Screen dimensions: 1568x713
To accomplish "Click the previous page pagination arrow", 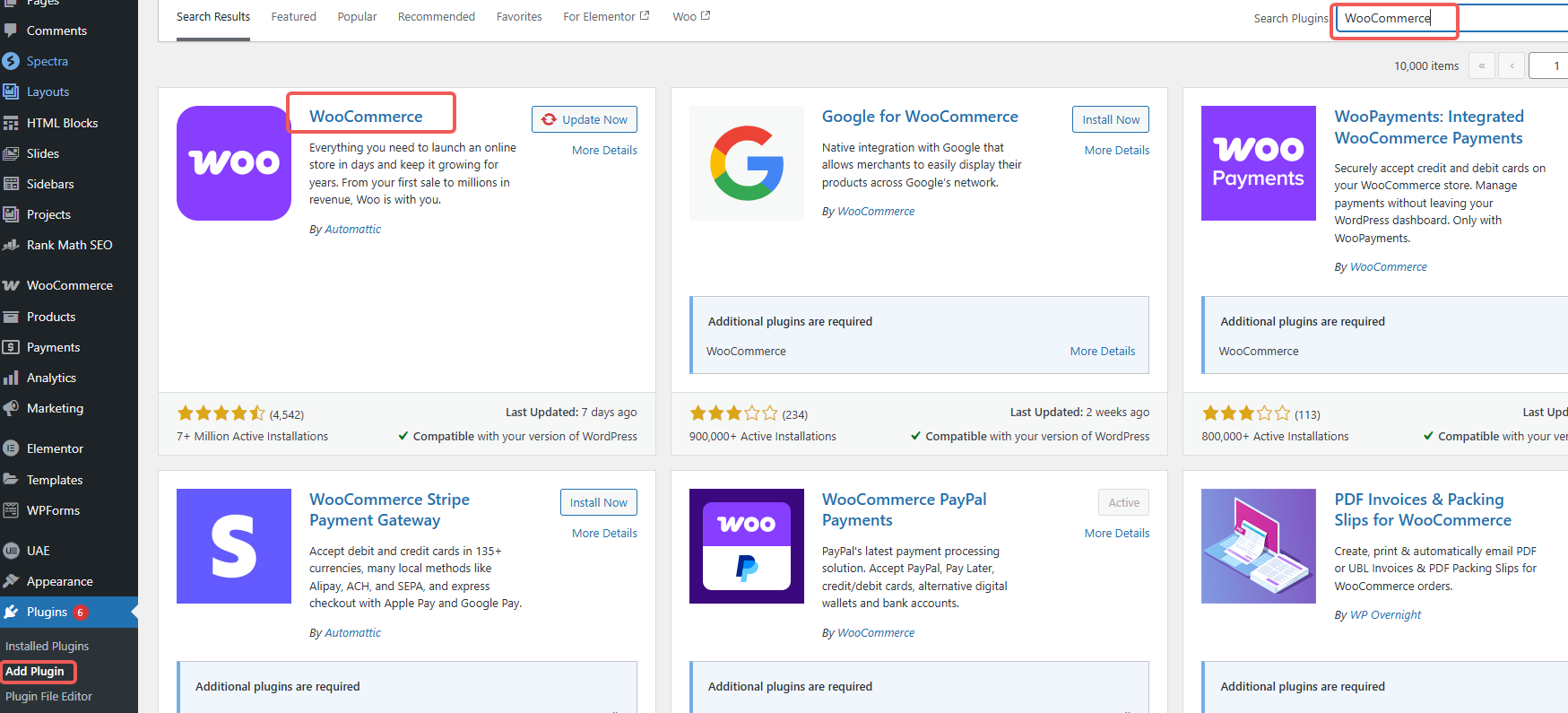I will (x=1512, y=65).
